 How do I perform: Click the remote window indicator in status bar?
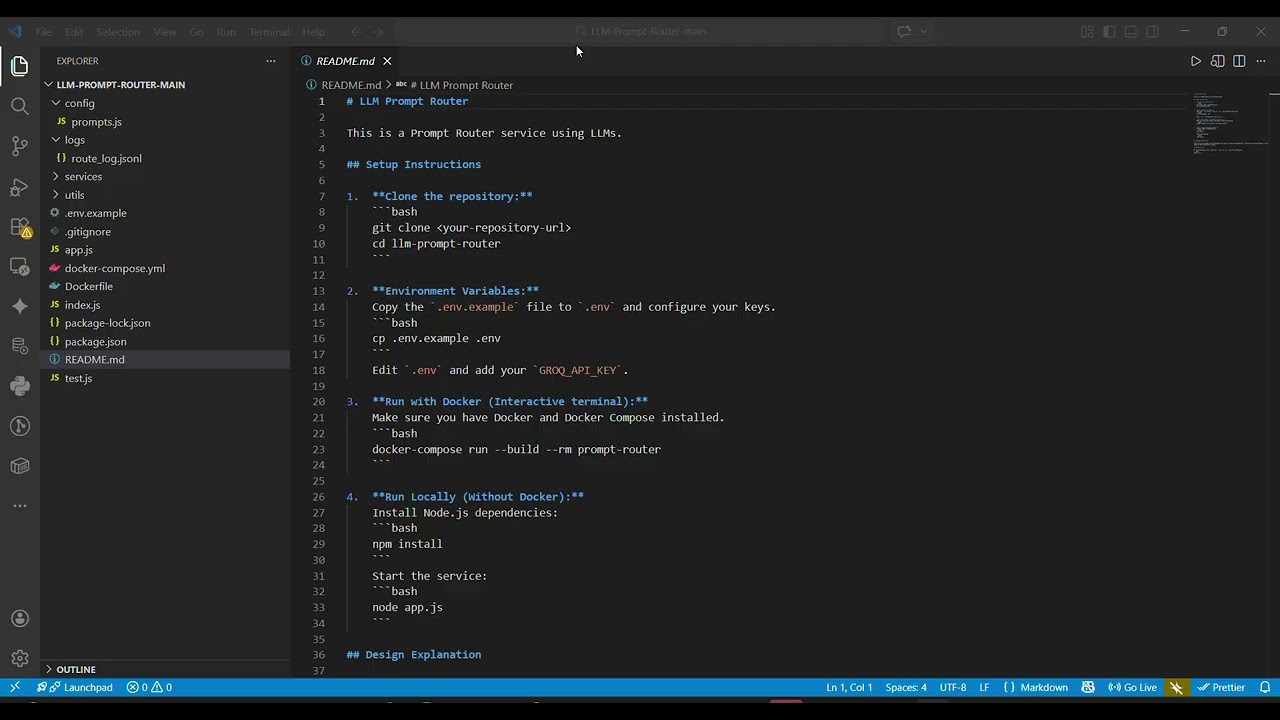(14, 687)
